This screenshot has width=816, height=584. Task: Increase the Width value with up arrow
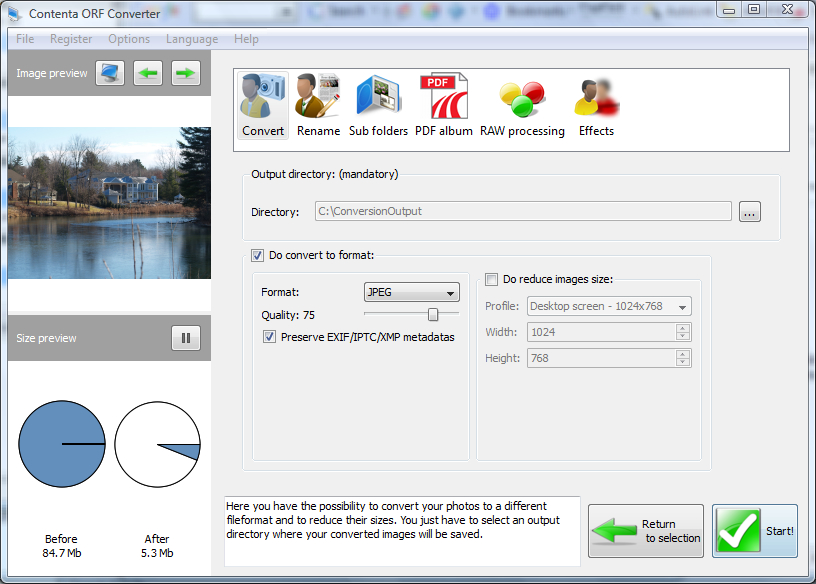click(x=683, y=328)
